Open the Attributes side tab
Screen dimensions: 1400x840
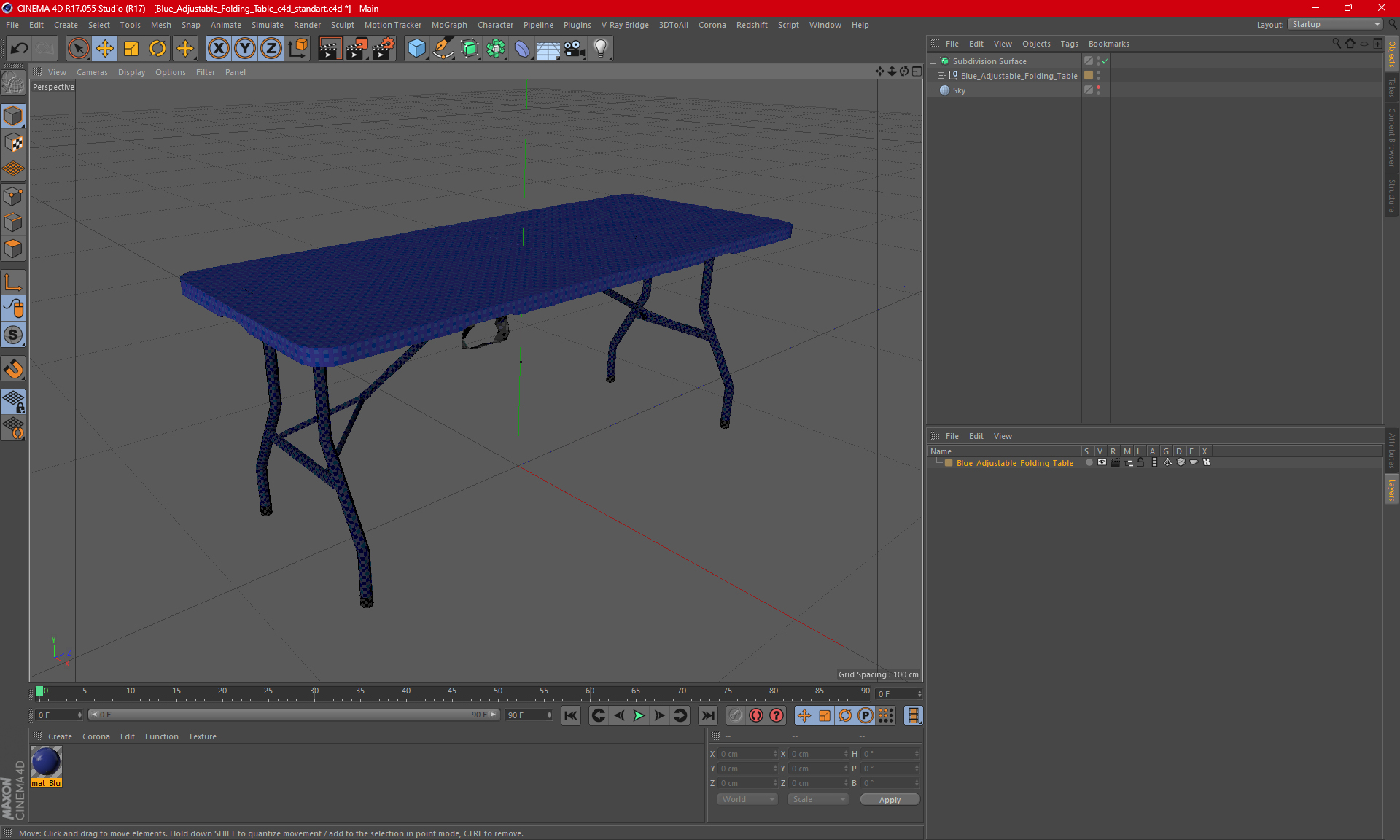1392,451
